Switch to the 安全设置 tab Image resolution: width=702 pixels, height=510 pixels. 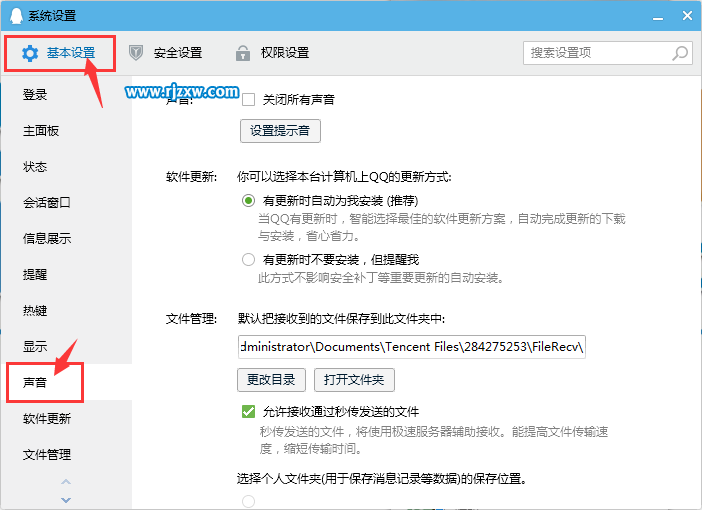(x=165, y=53)
